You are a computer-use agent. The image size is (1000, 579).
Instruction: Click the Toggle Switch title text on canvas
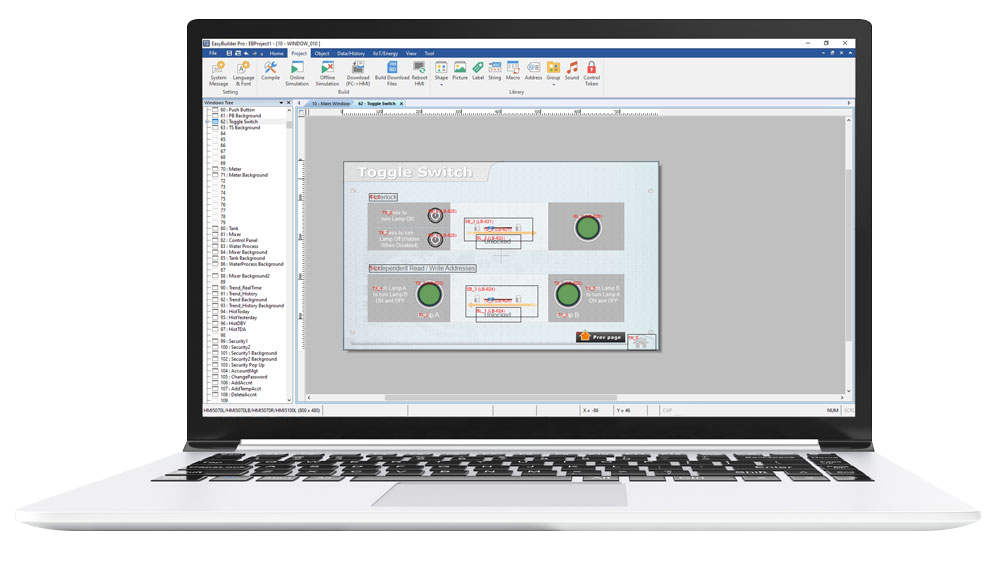tap(415, 172)
